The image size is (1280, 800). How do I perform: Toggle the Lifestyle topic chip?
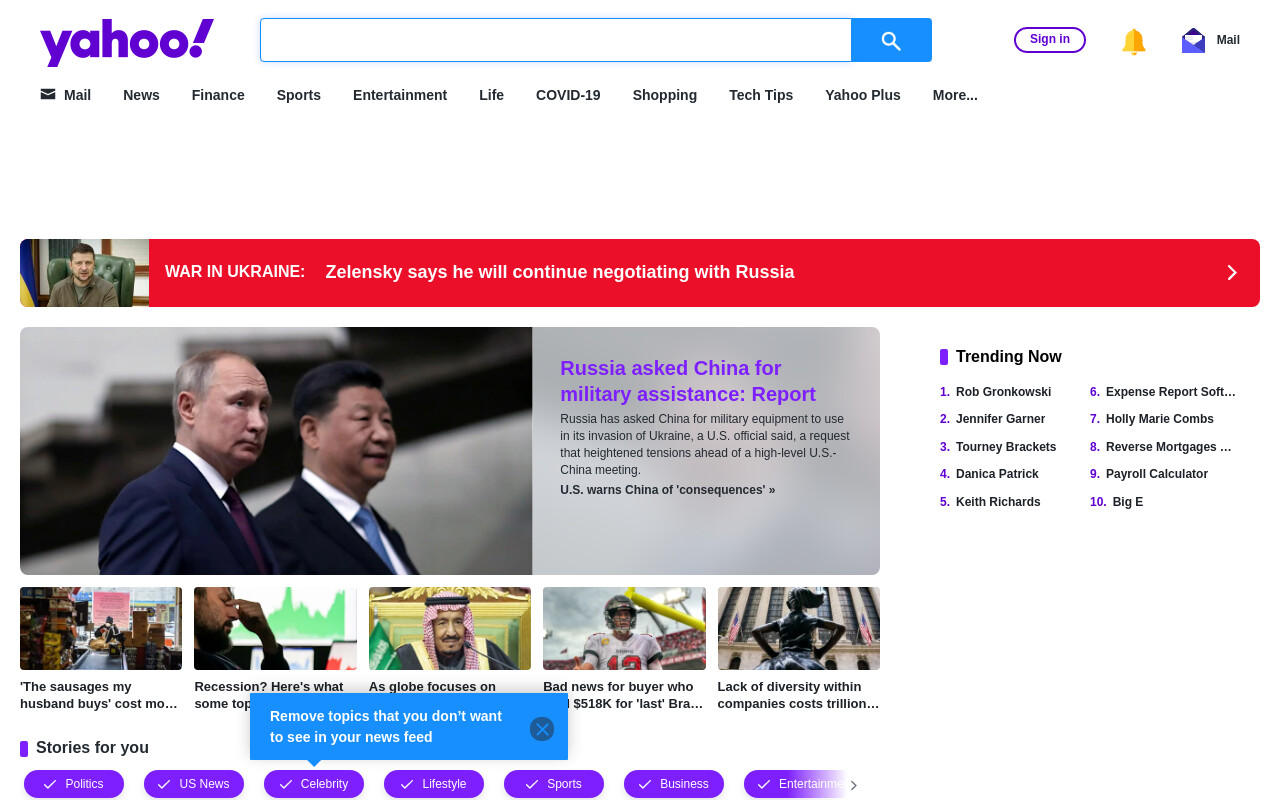(x=434, y=784)
